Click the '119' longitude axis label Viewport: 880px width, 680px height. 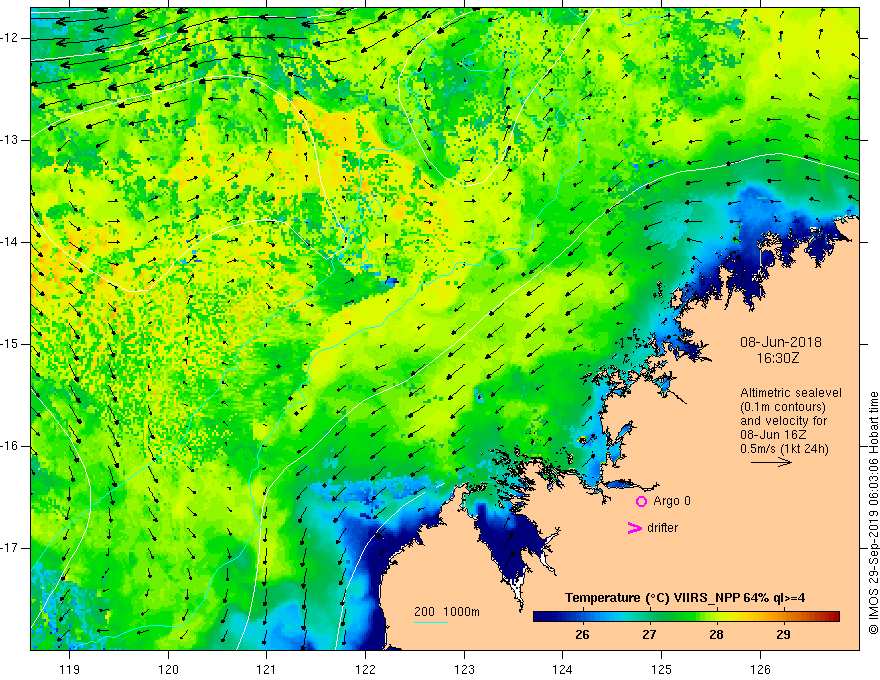pos(70,669)
